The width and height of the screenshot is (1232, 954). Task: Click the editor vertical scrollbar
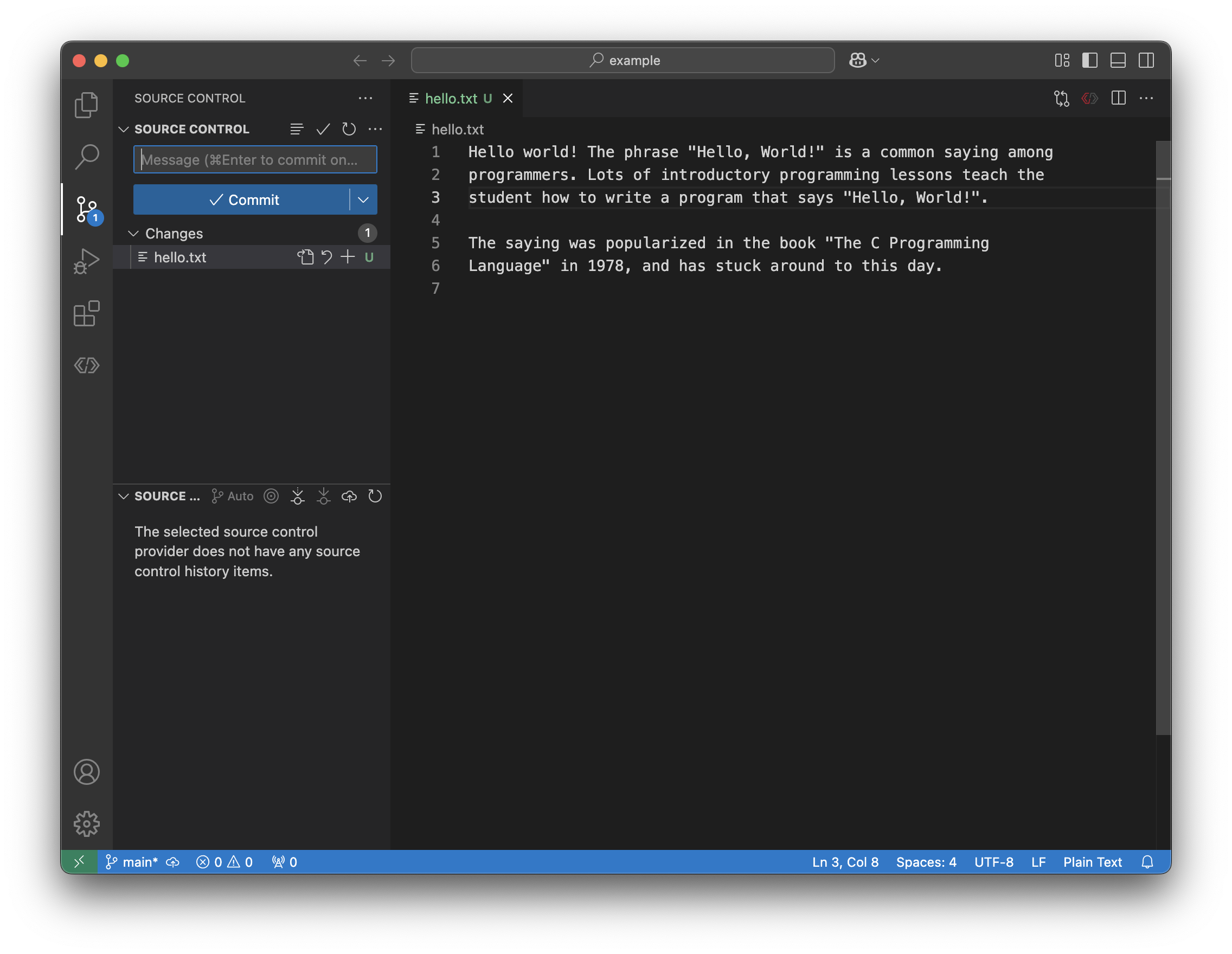pyautogui.click(x=1163, y=437)
